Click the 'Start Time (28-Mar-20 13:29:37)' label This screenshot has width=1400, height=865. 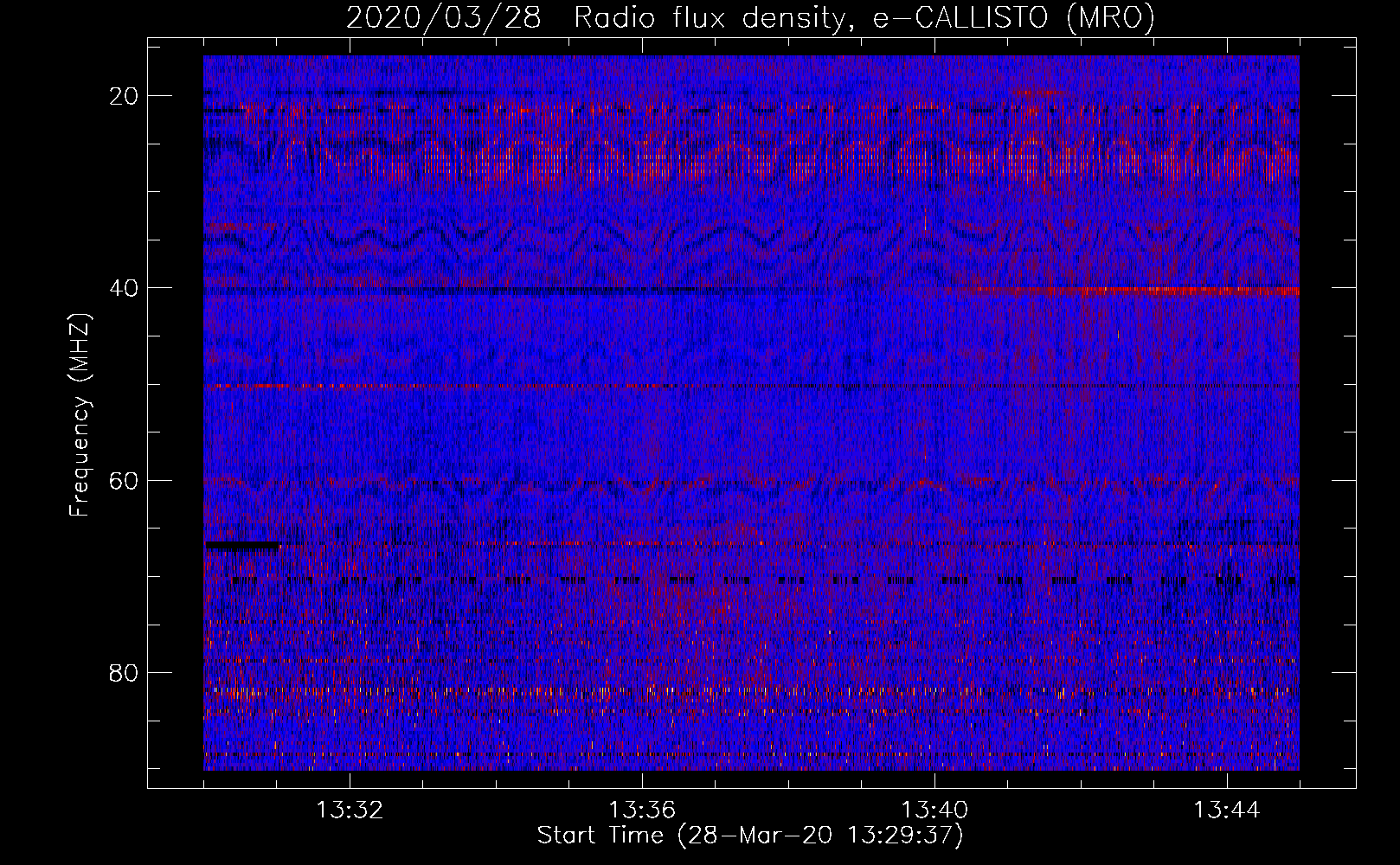750,836
